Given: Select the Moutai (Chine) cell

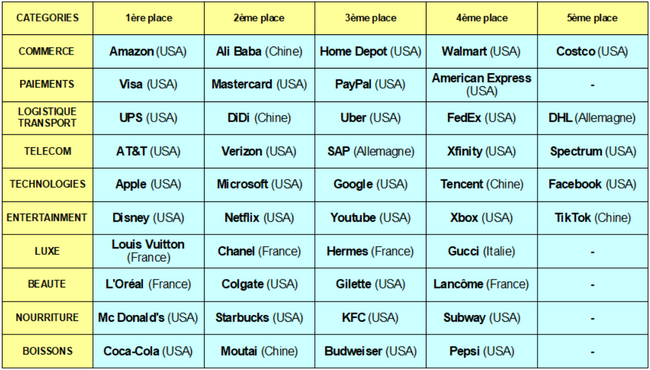Looking at the screenshot, I should pyautogui.click(x=260, y=351).
